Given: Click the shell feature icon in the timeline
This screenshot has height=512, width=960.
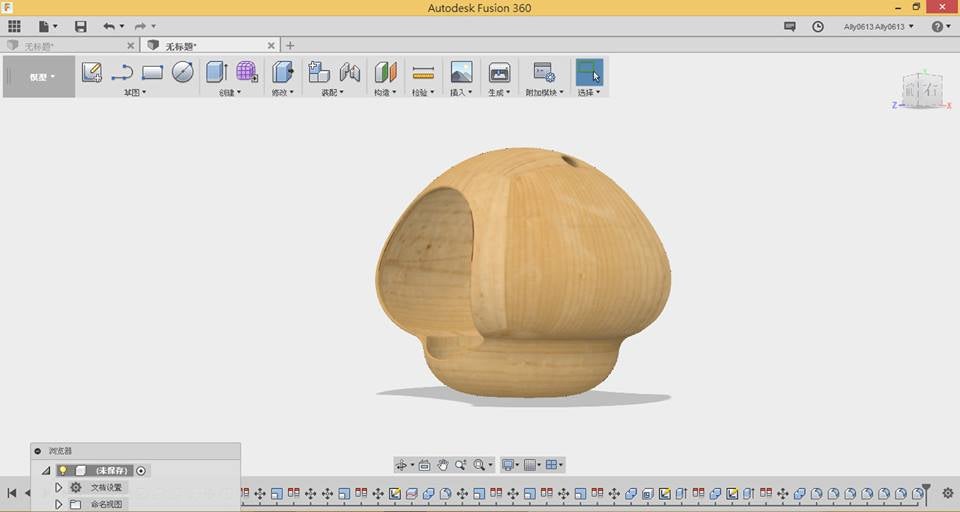Looking at the screenshot, I should (648, 493).
